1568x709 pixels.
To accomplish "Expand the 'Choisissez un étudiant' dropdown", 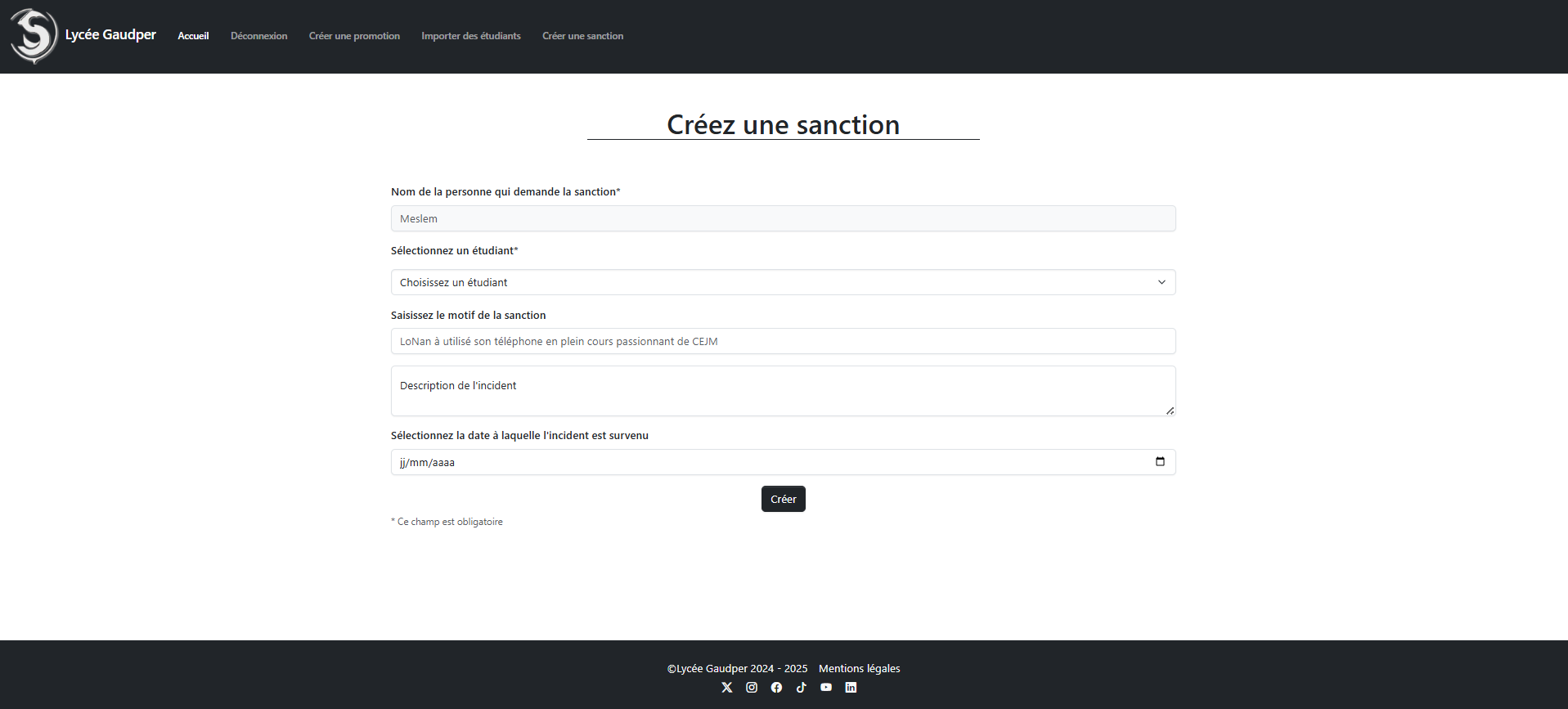I will point(783,282).
